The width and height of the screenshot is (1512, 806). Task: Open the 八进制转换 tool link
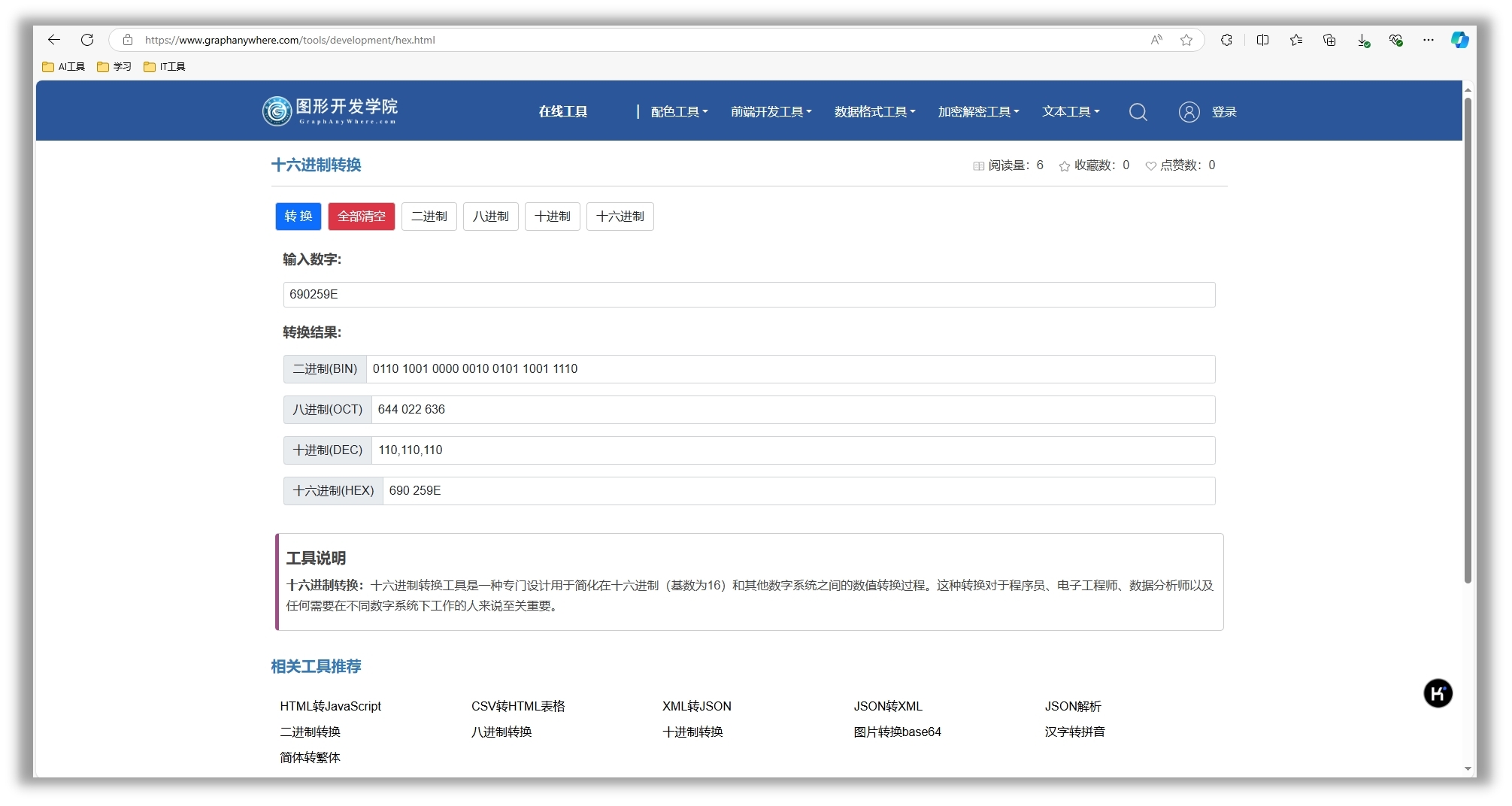point(501,732)
